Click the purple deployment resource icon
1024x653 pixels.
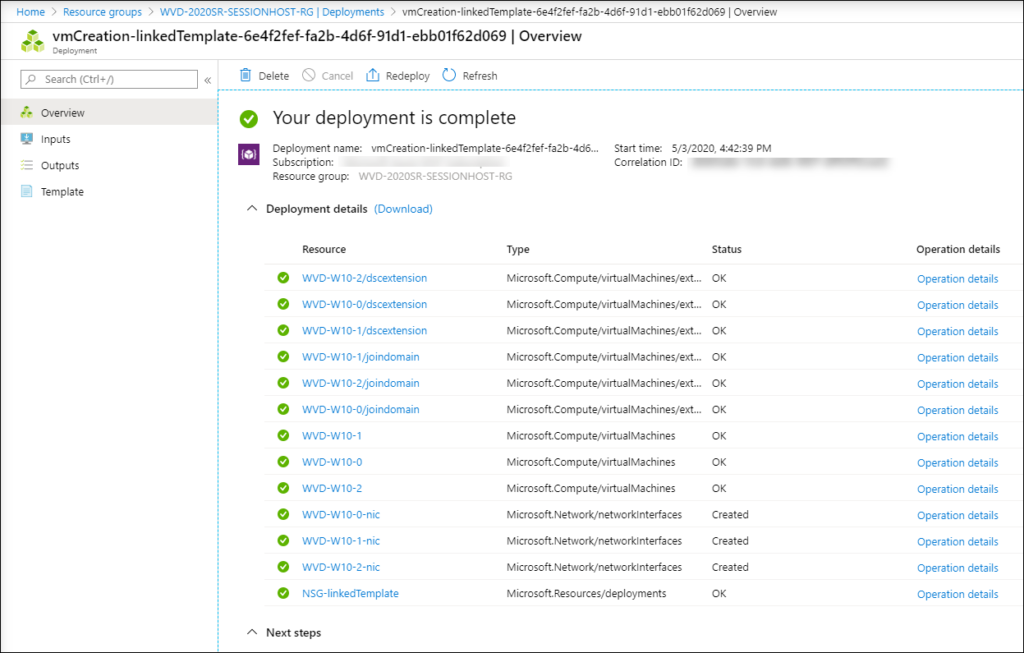[249, 155]
